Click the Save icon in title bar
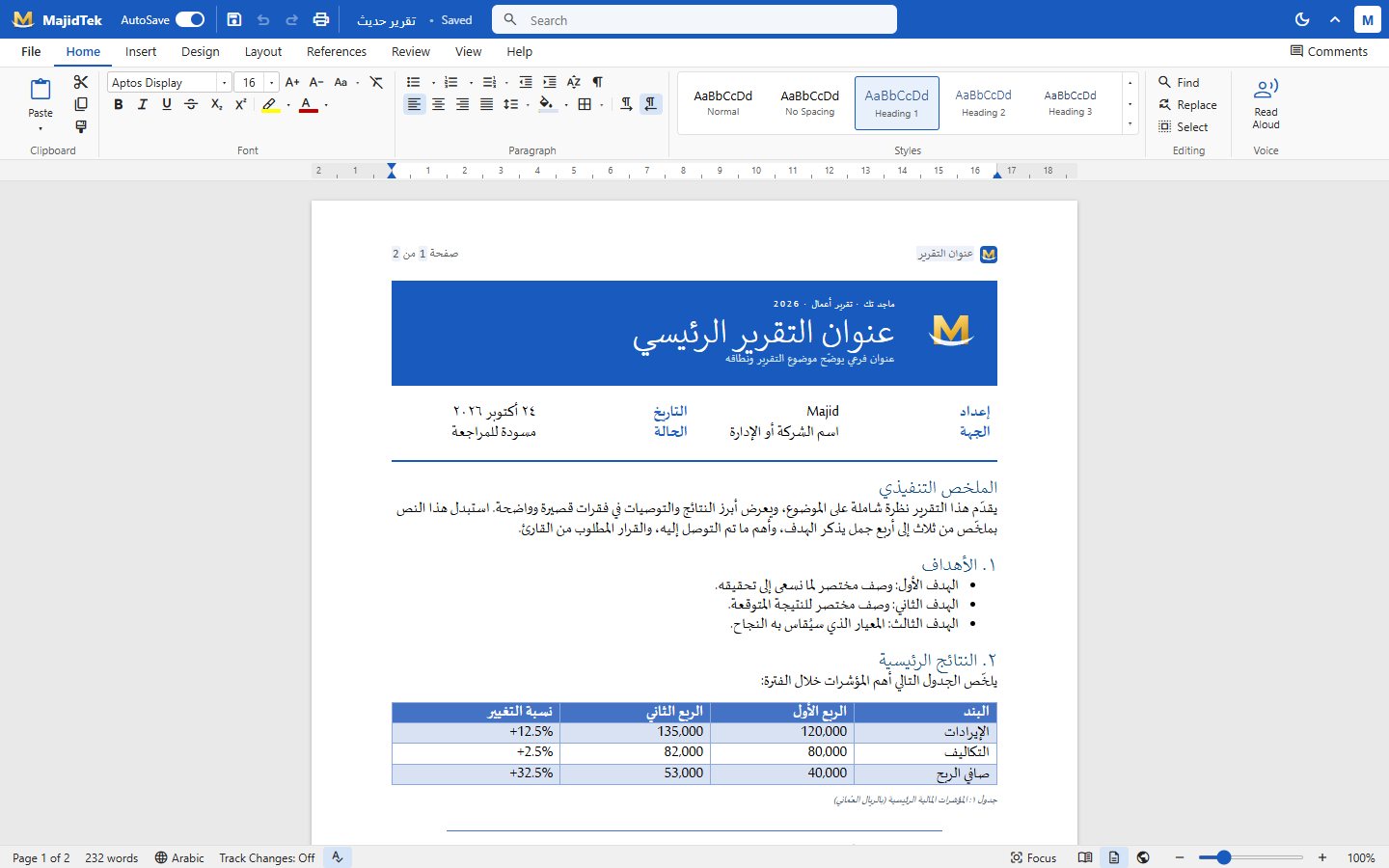The image size is (1389, 868). [x=233, y=19]
